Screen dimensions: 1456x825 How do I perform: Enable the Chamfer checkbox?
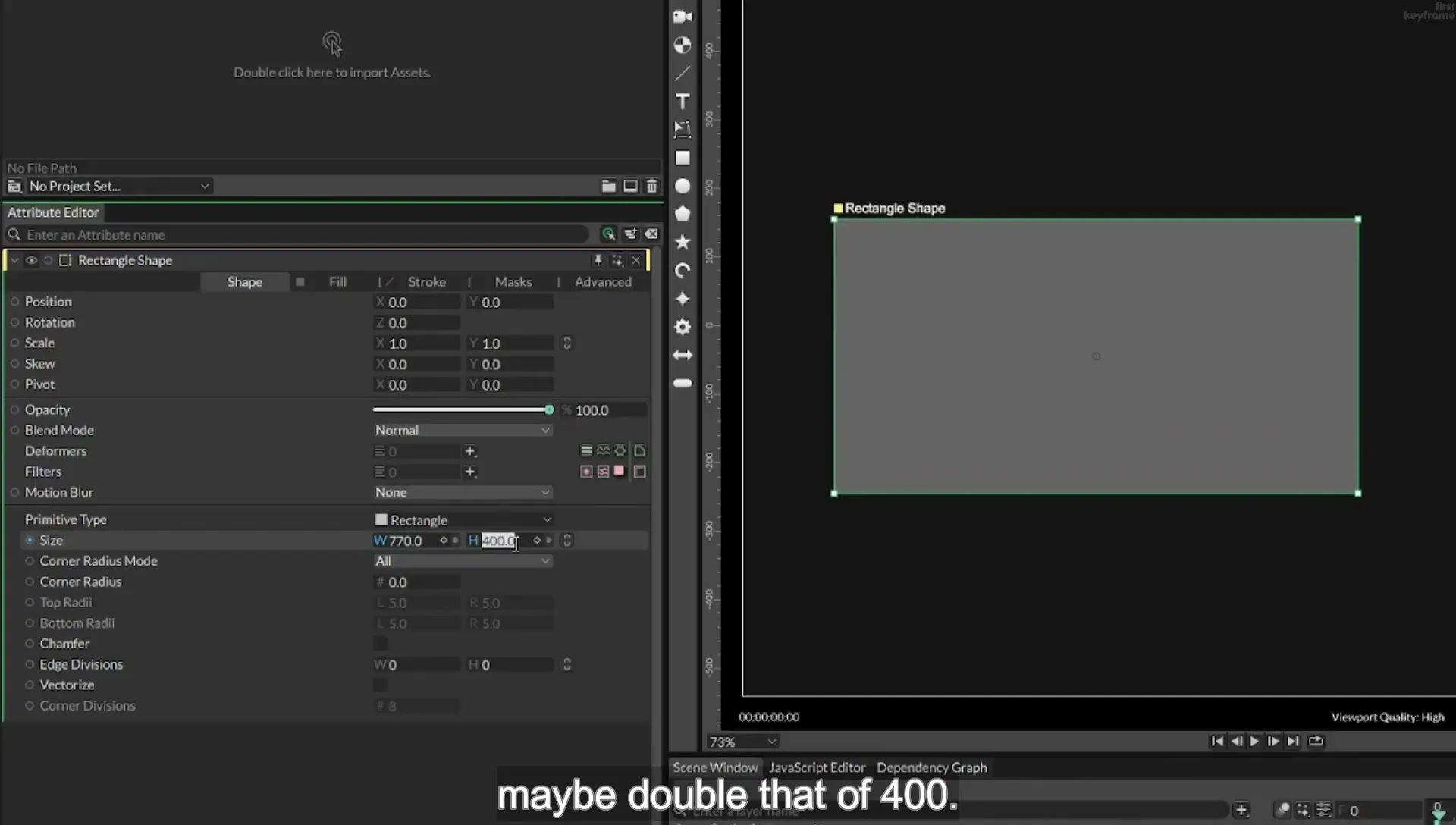coord(381,644)
